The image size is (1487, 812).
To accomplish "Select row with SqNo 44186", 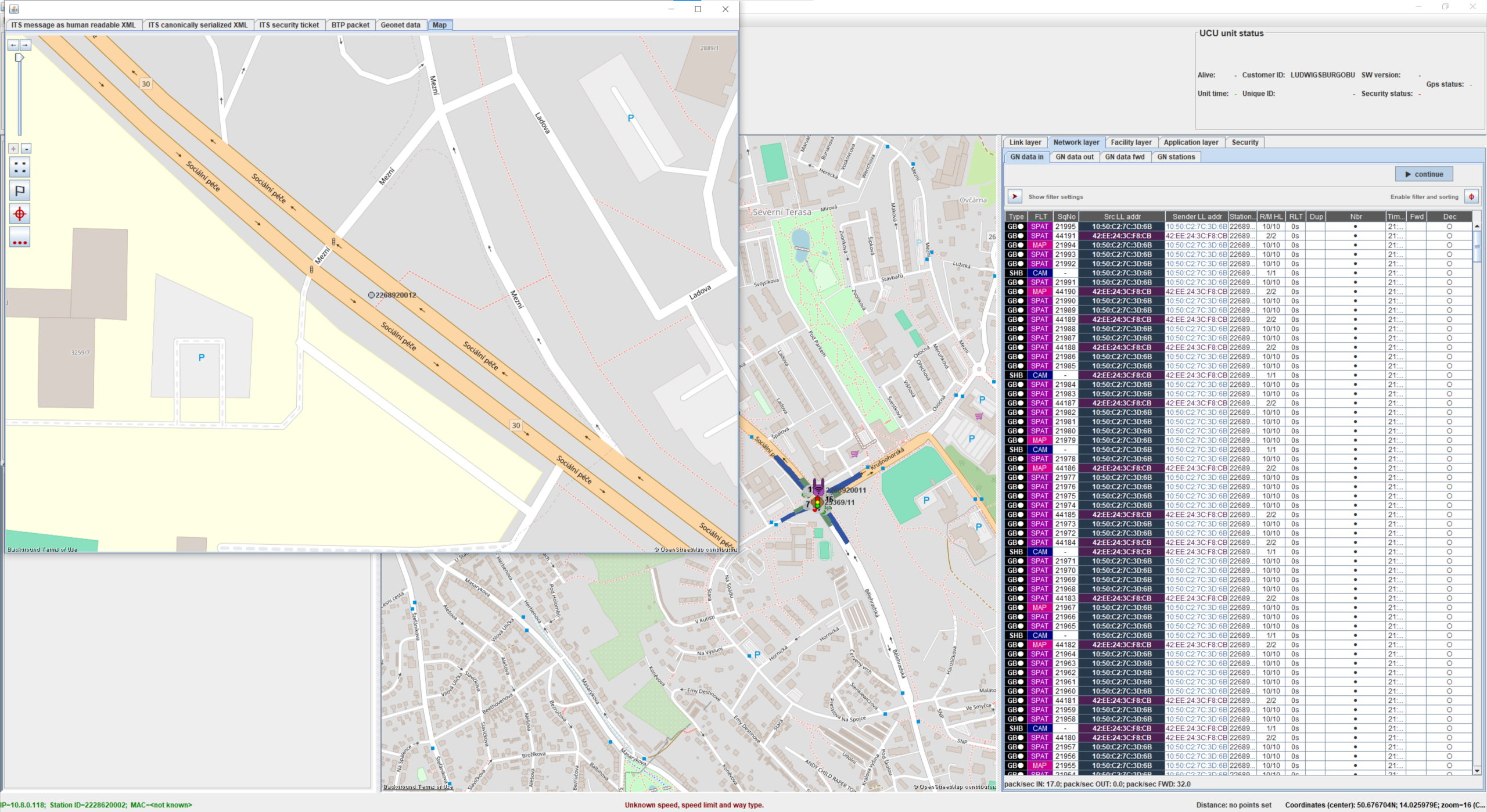I will (1238, 468).
